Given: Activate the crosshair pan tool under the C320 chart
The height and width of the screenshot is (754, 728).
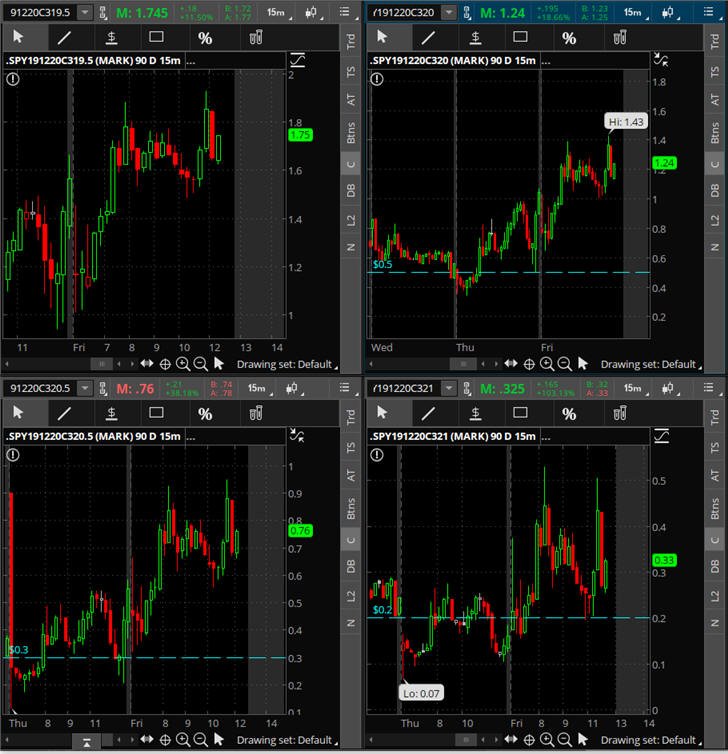Looking at the screenshot, I should 529,364.
